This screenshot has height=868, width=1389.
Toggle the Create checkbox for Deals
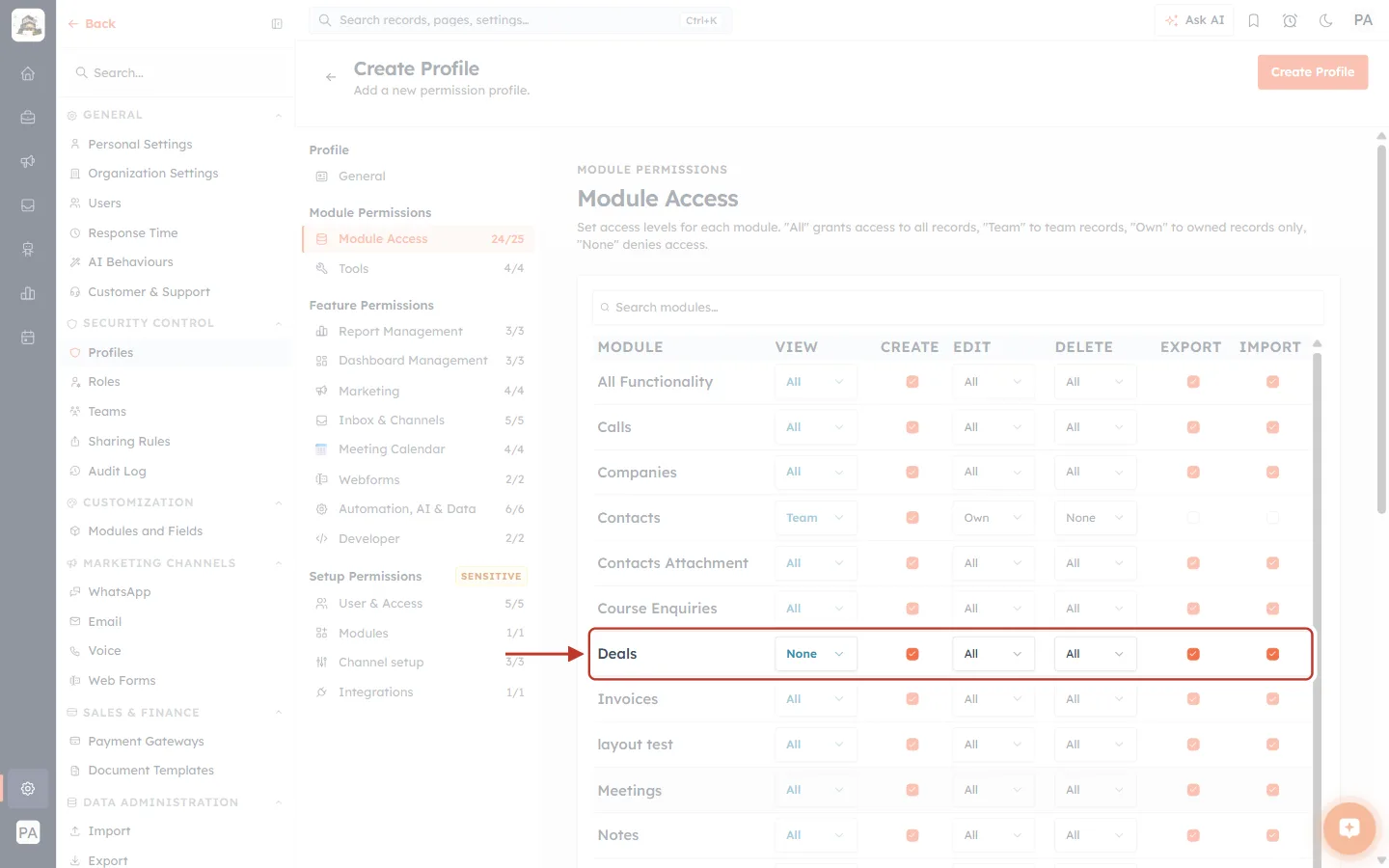(912, 654)
